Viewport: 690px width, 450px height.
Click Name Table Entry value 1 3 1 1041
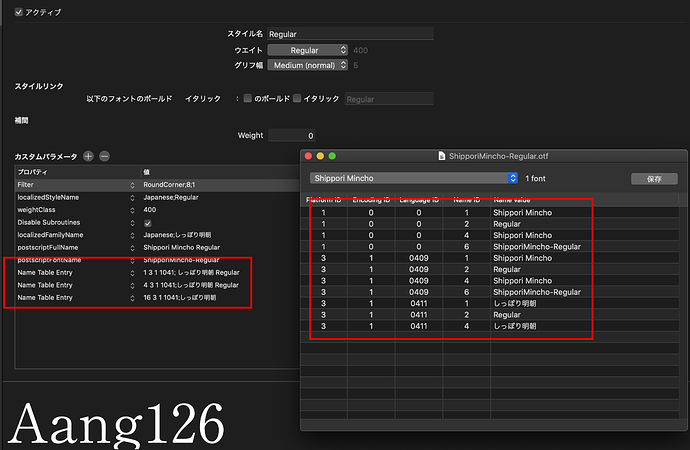pyautogui.click(x=191, y=273)
